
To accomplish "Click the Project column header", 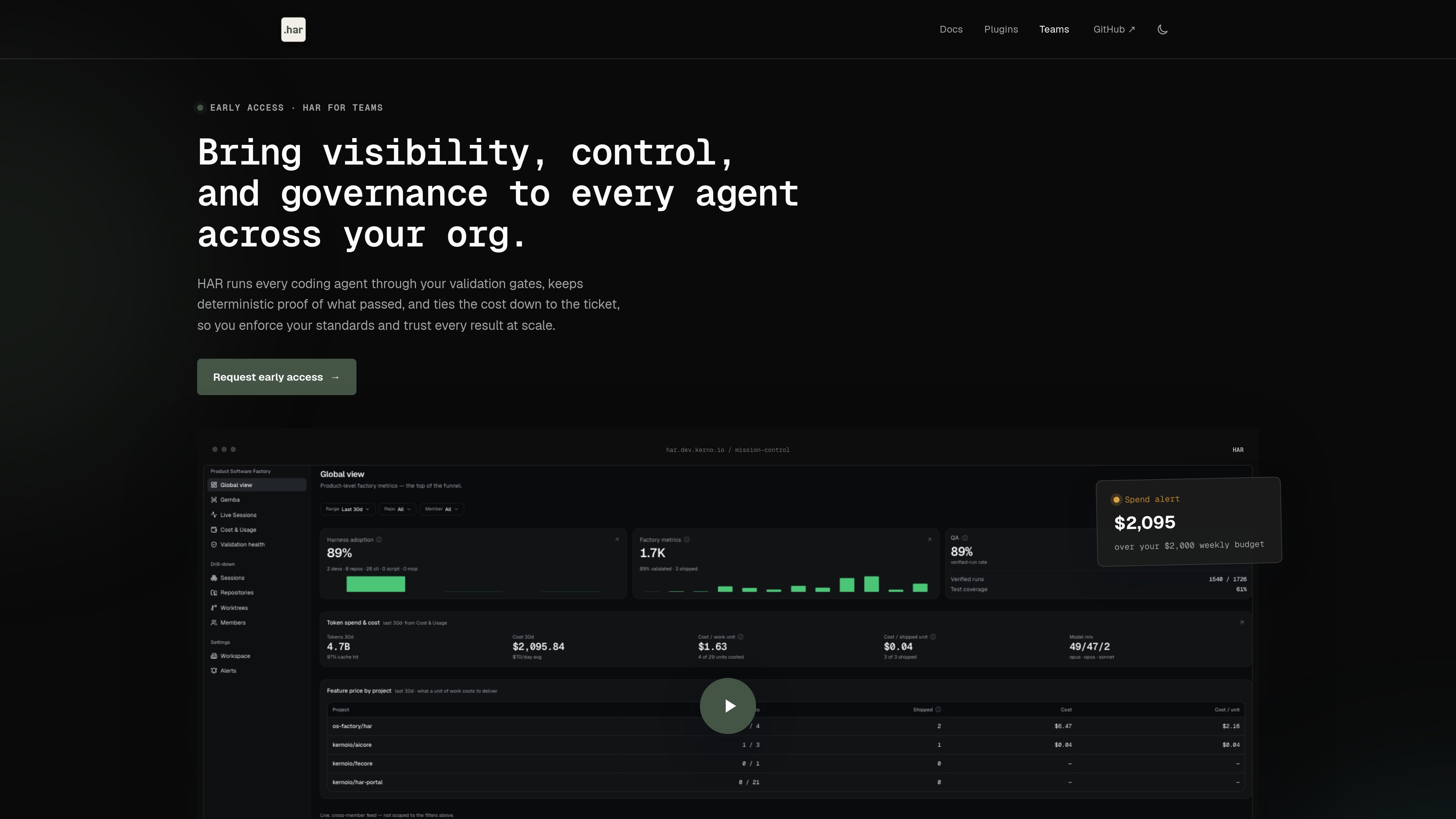I will 341,710.
